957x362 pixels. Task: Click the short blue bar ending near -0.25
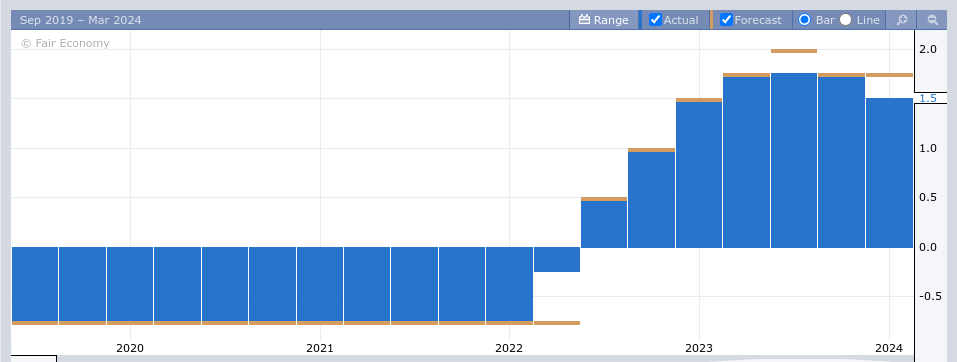[557, 259]
